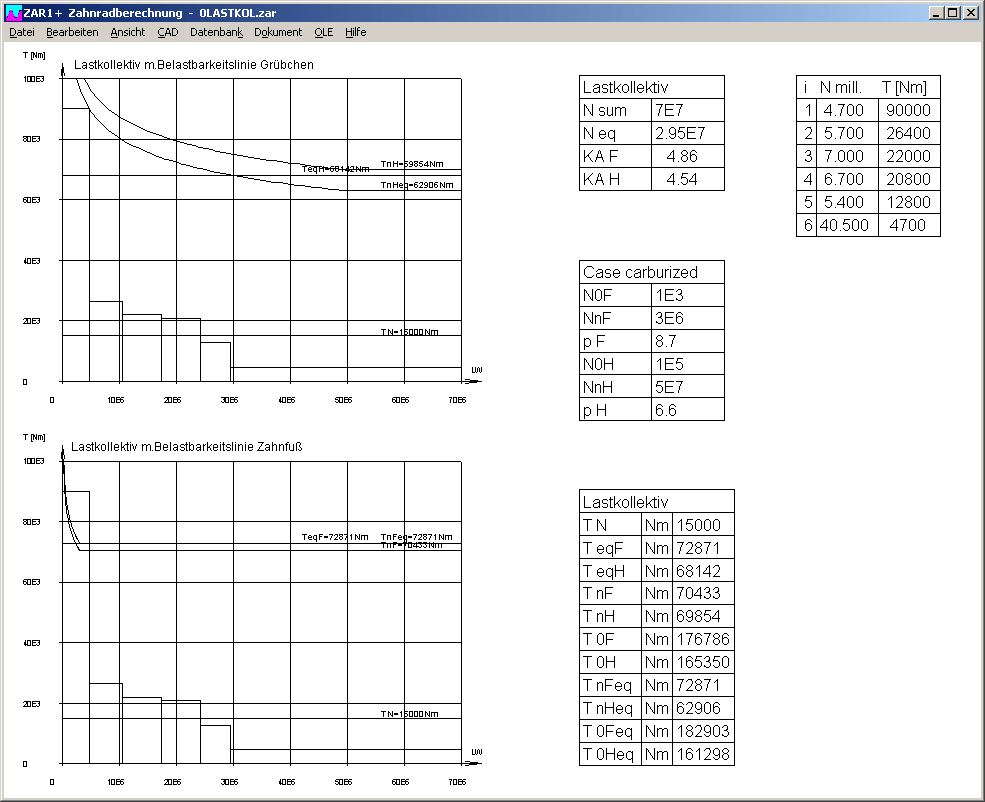Minimize the ZAR1+ window
The height and width of the screenshot is (802, 985).
[x=935, y=13]
